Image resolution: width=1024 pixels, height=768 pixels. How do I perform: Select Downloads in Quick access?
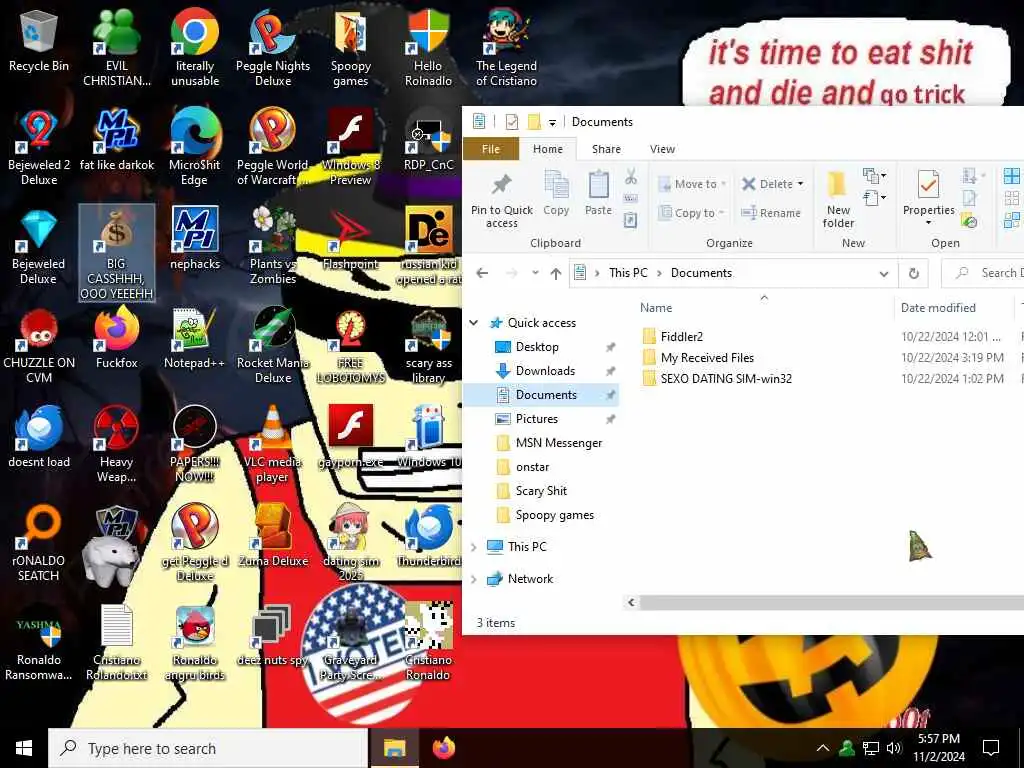point(545,371)
